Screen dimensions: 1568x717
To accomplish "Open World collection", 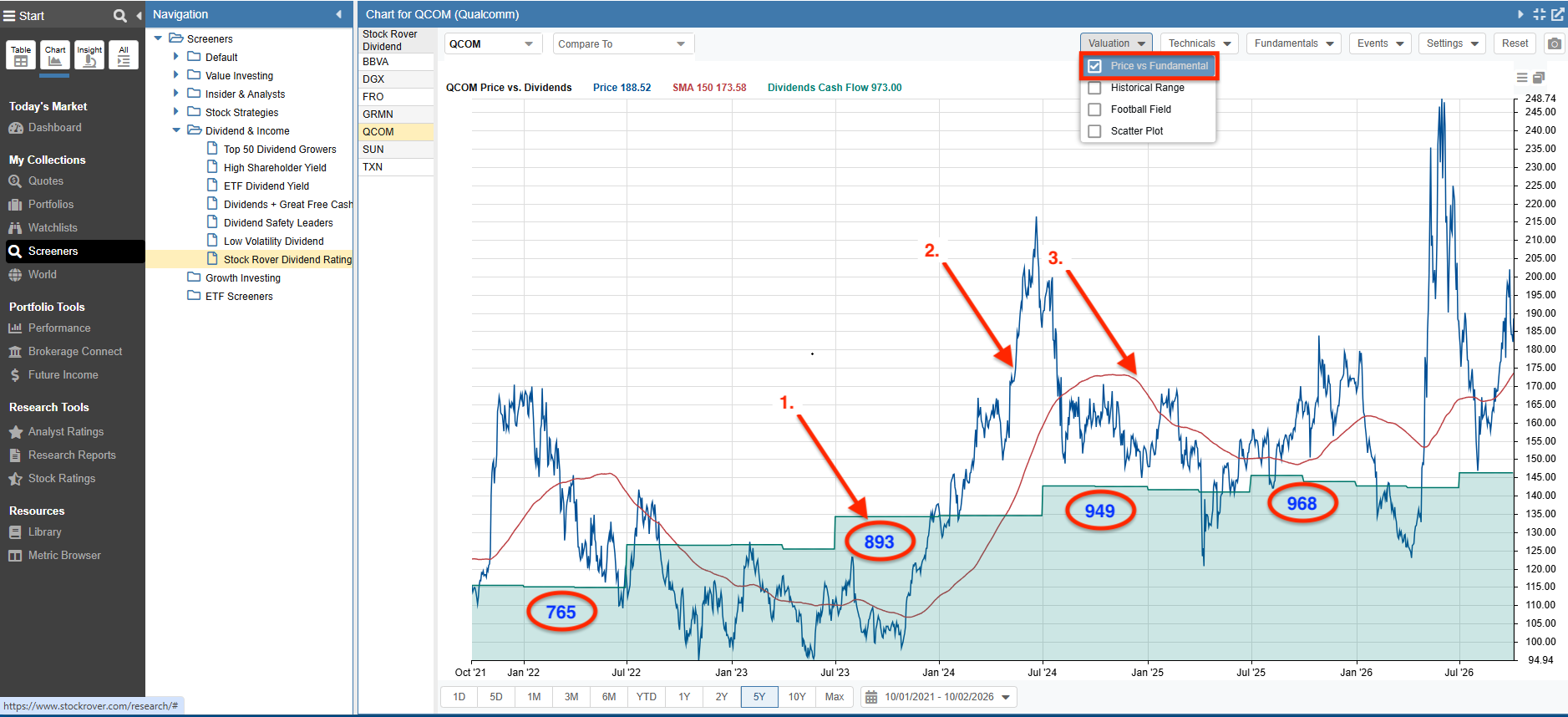I will click(x=43, y=275).
